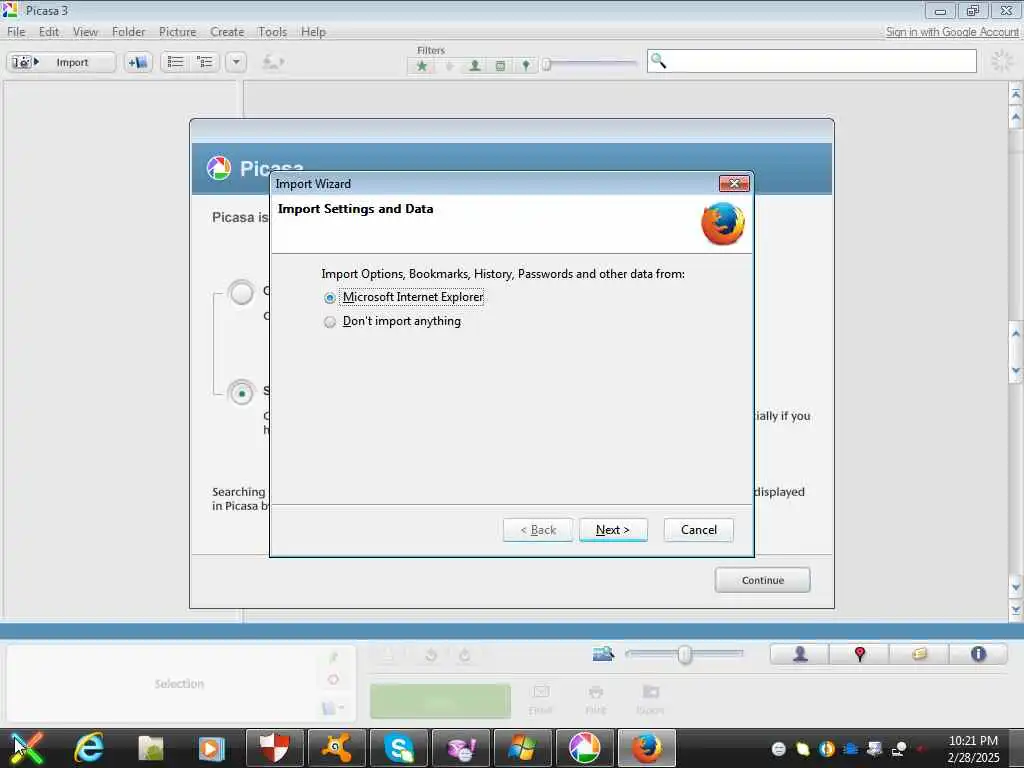
Task: Show the Tags panel
Action: [919, 654]
